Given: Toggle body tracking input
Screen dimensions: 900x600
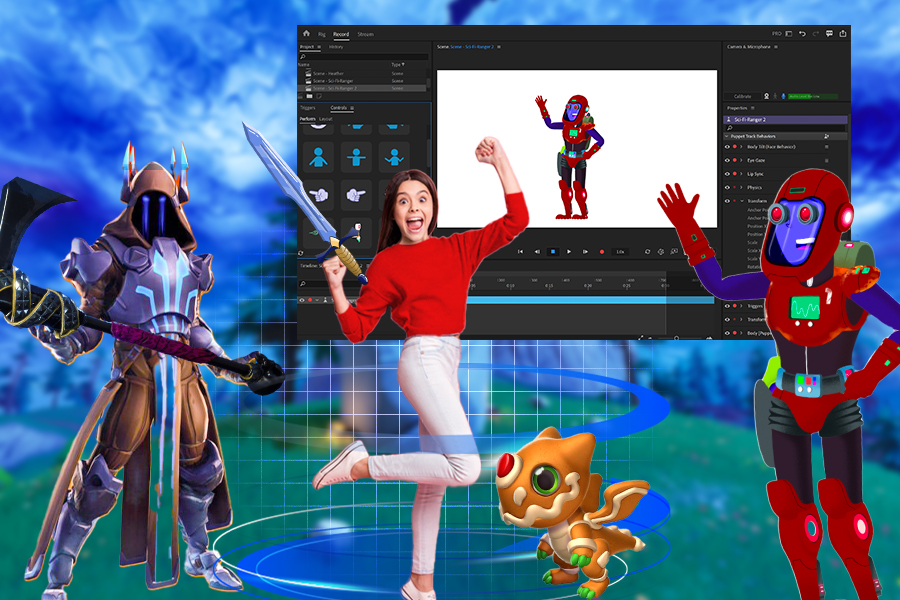Looking at the screenshot, I should tap(775, 96).
